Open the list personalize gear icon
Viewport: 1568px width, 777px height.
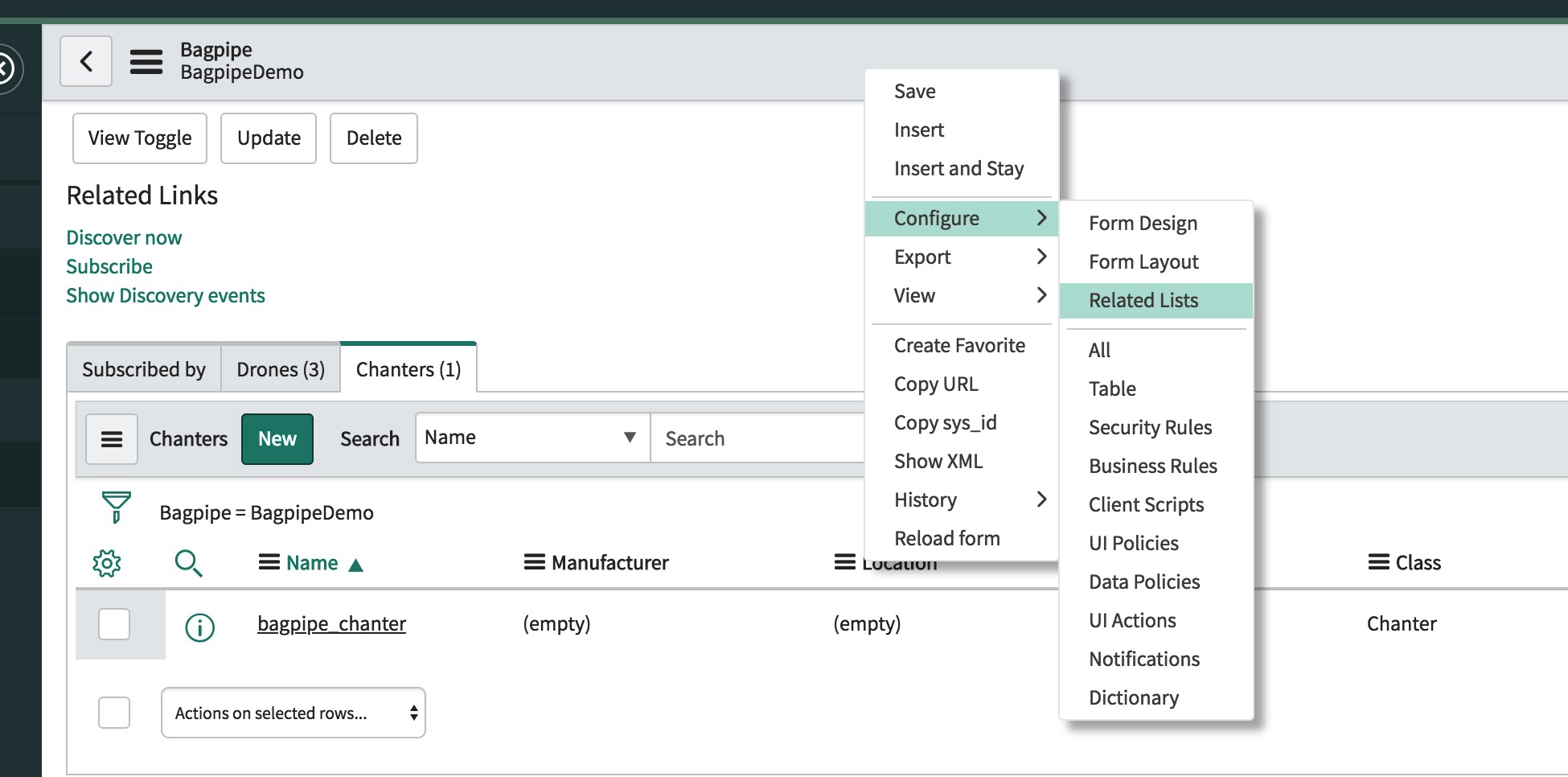click(x=107, y=563)
